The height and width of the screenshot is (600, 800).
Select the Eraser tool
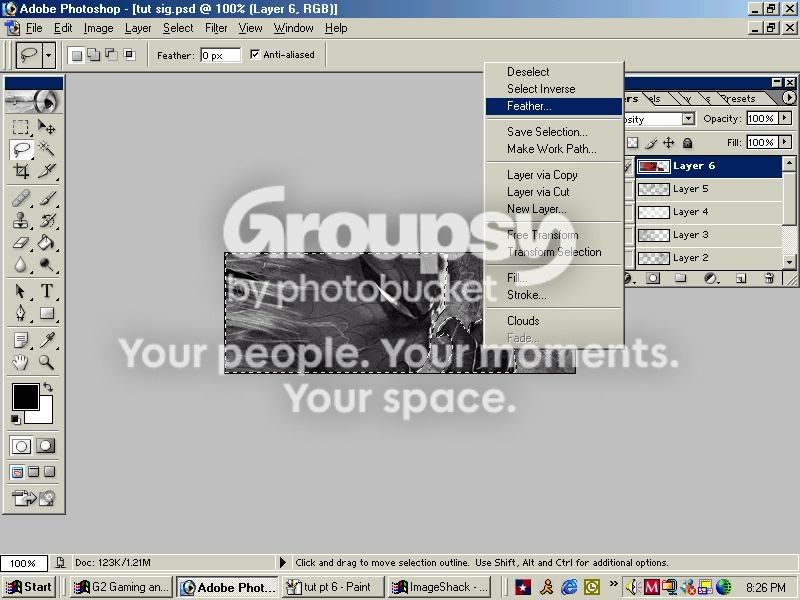20,243
